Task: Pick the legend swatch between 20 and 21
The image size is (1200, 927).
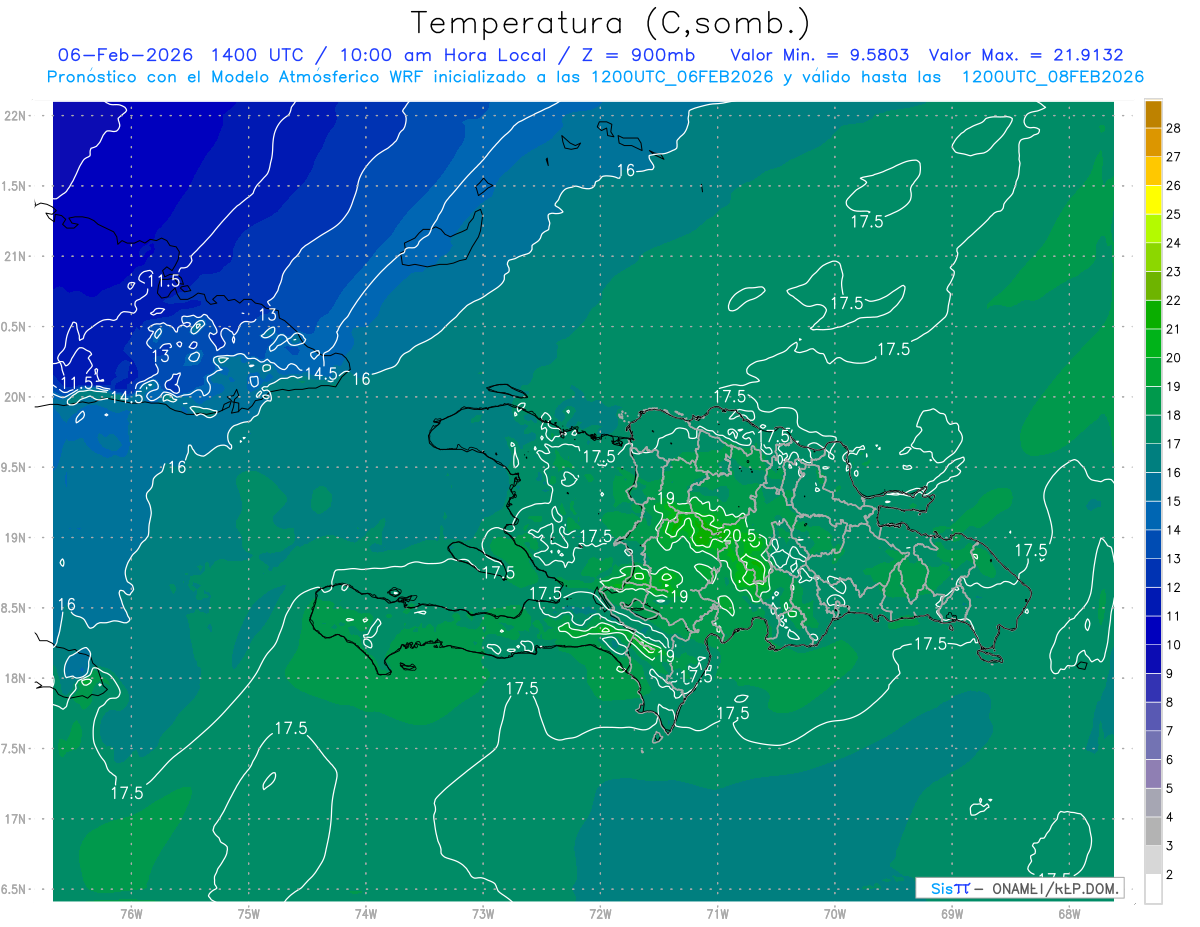Action: [1153, 343]
